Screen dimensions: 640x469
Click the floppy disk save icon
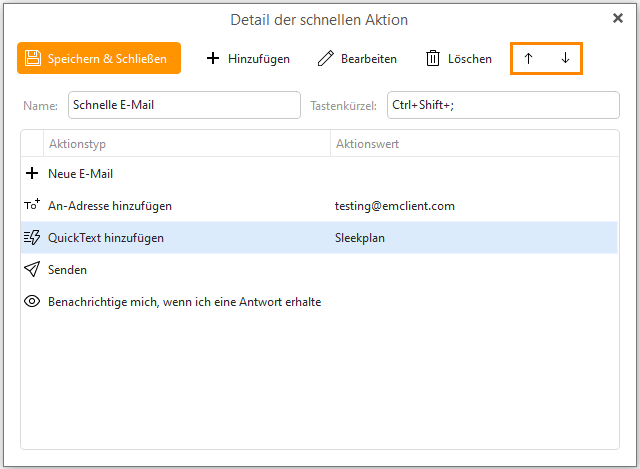click(33, 58)
